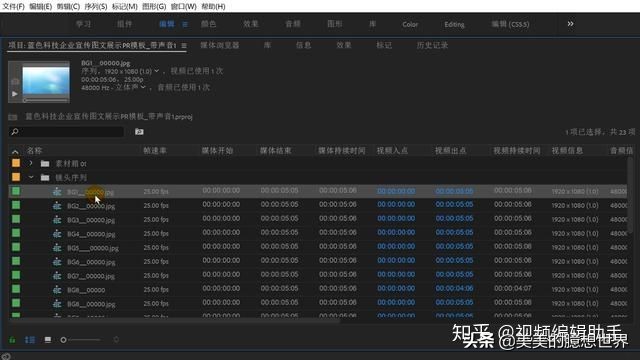Open the 信息 panel tab
640x360 pixels.
[x=303, y=45]
